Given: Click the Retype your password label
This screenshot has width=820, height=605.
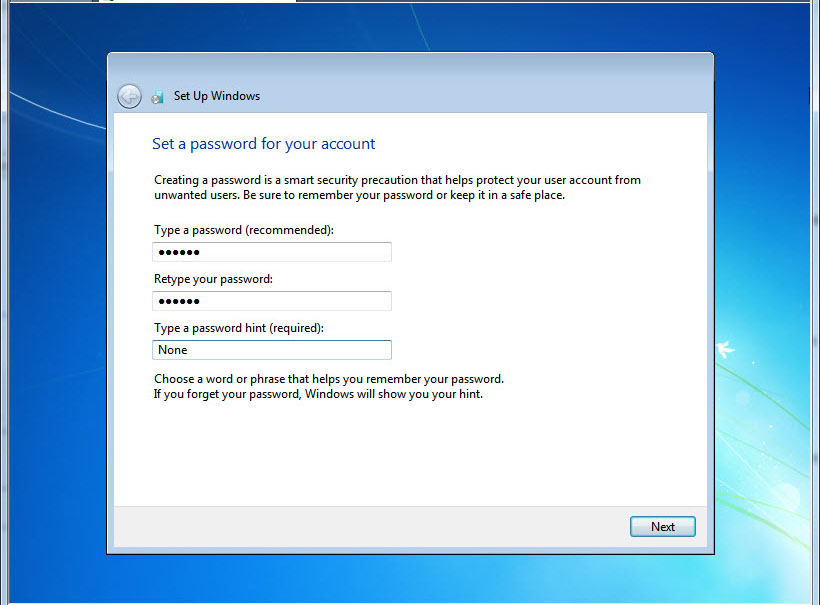Looking at the screenshot, I should [212, 278].
